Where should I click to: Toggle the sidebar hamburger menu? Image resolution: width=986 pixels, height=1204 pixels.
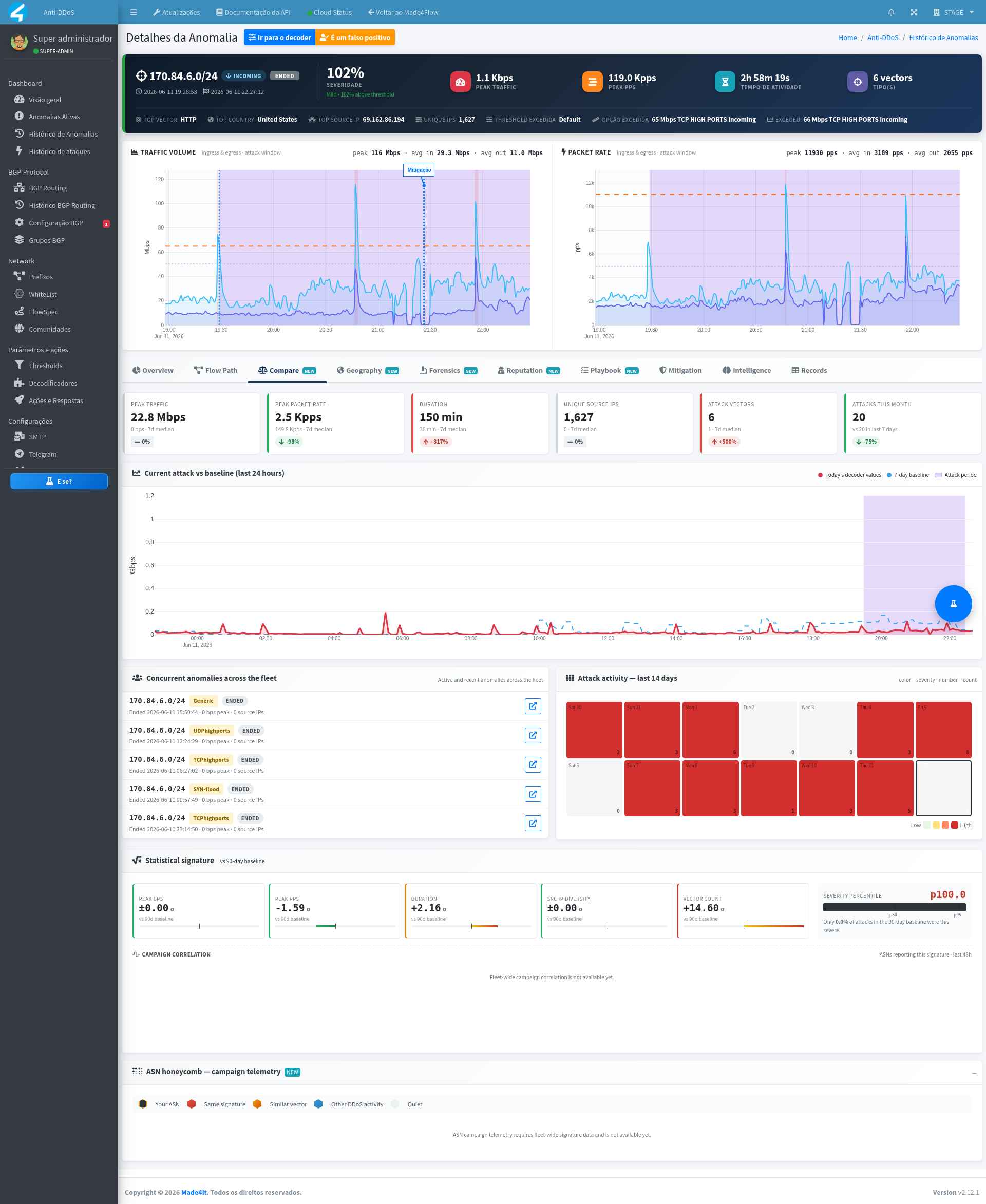coord(134,12)
